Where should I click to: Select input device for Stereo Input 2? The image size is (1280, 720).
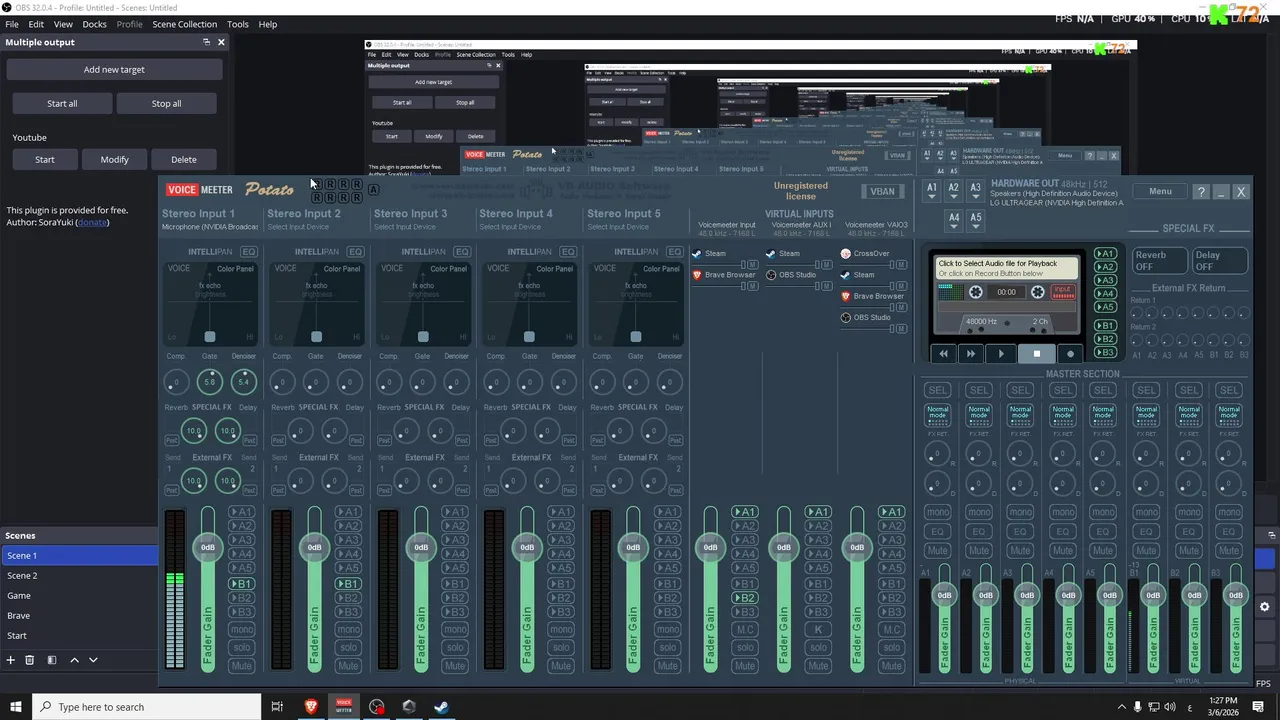click(297, 227)
